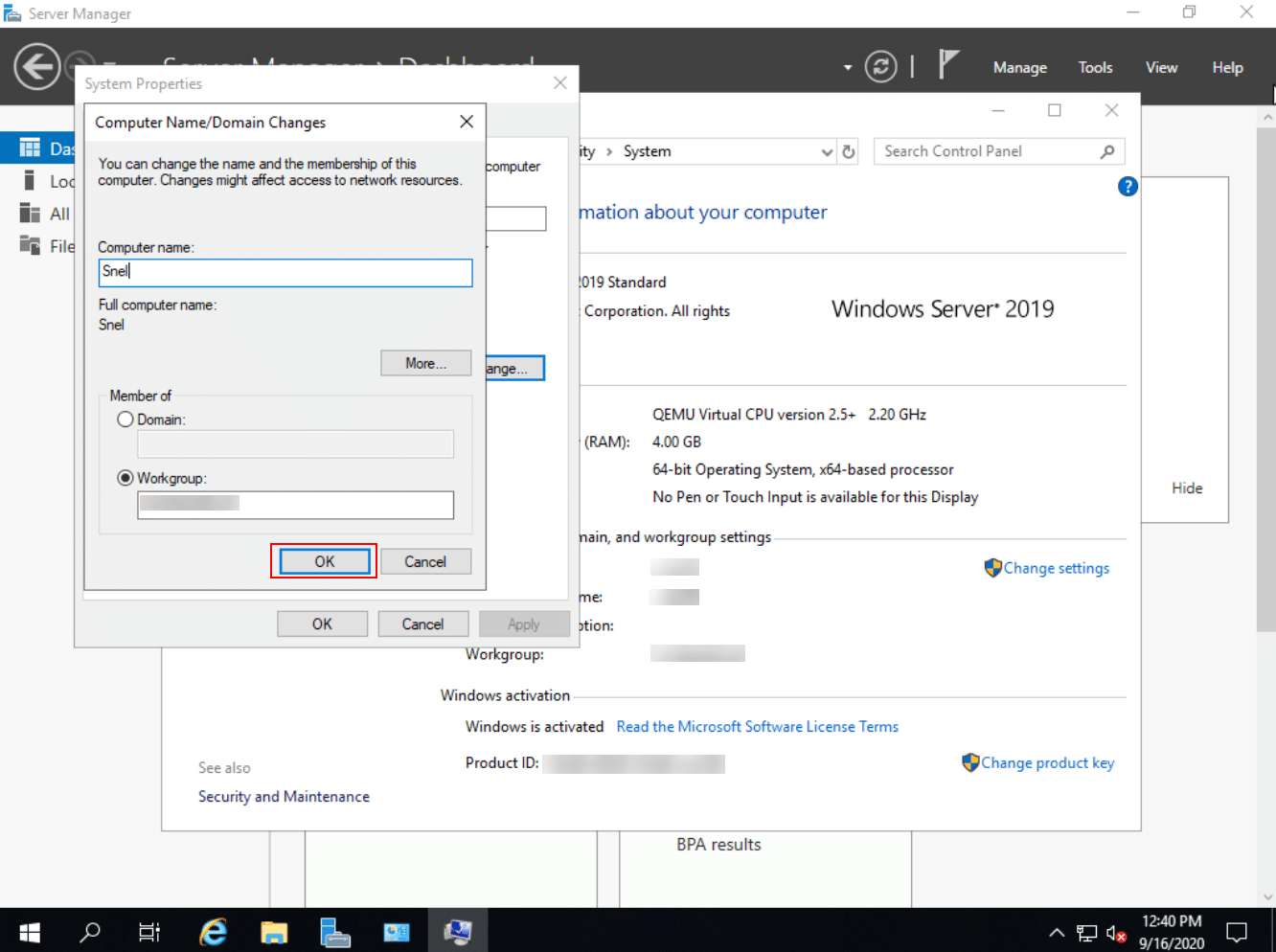1276x952 pixels.
Task: Refresh the Server Manager dashboard
Action: pos(880,67)
